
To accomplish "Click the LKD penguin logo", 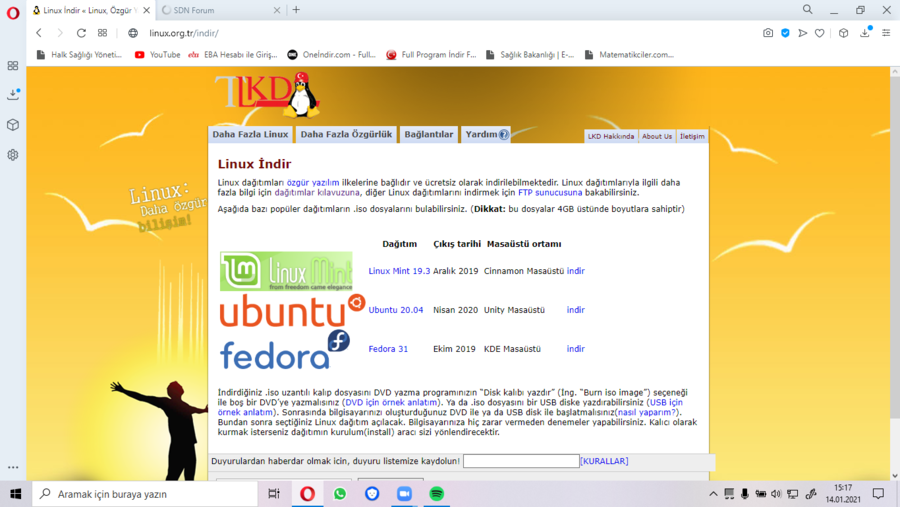I will point(267,95).
